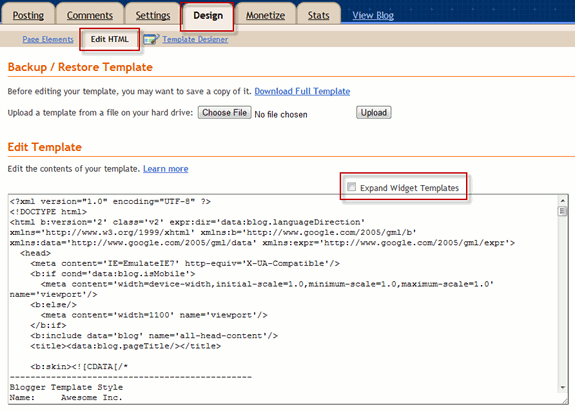575x411 pixels.
Task: Open the Page Elements sub-tab
Action: coord(48,39)
